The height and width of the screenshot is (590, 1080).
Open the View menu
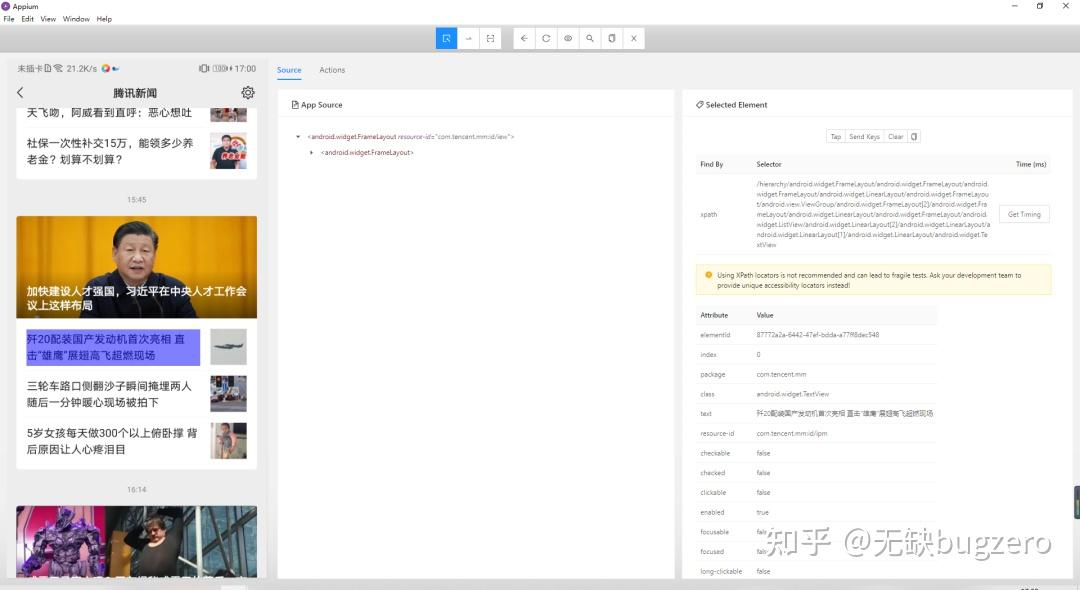pyautogui.click(x=48, y=19)
